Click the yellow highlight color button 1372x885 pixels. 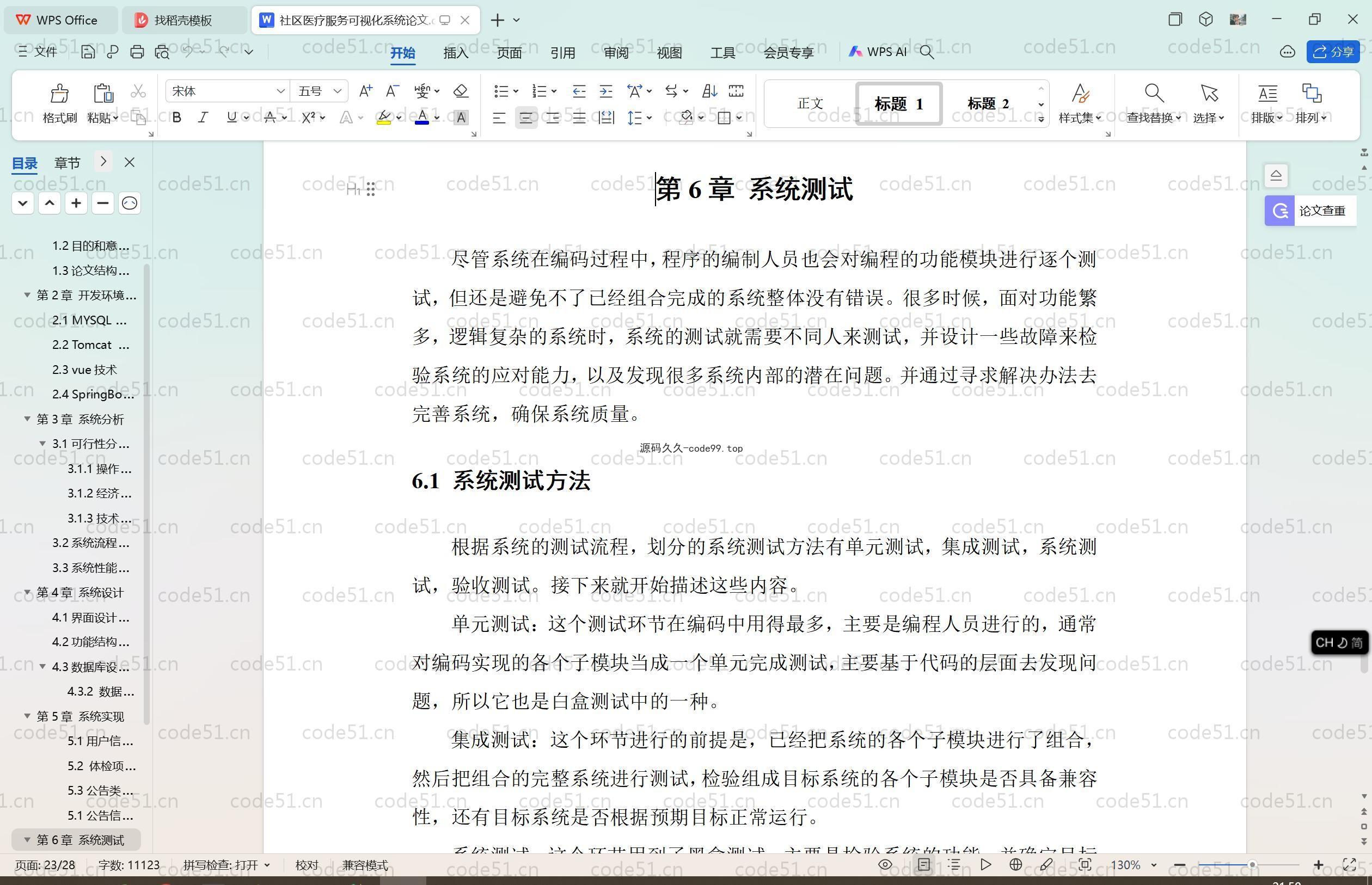click(384, 118)
